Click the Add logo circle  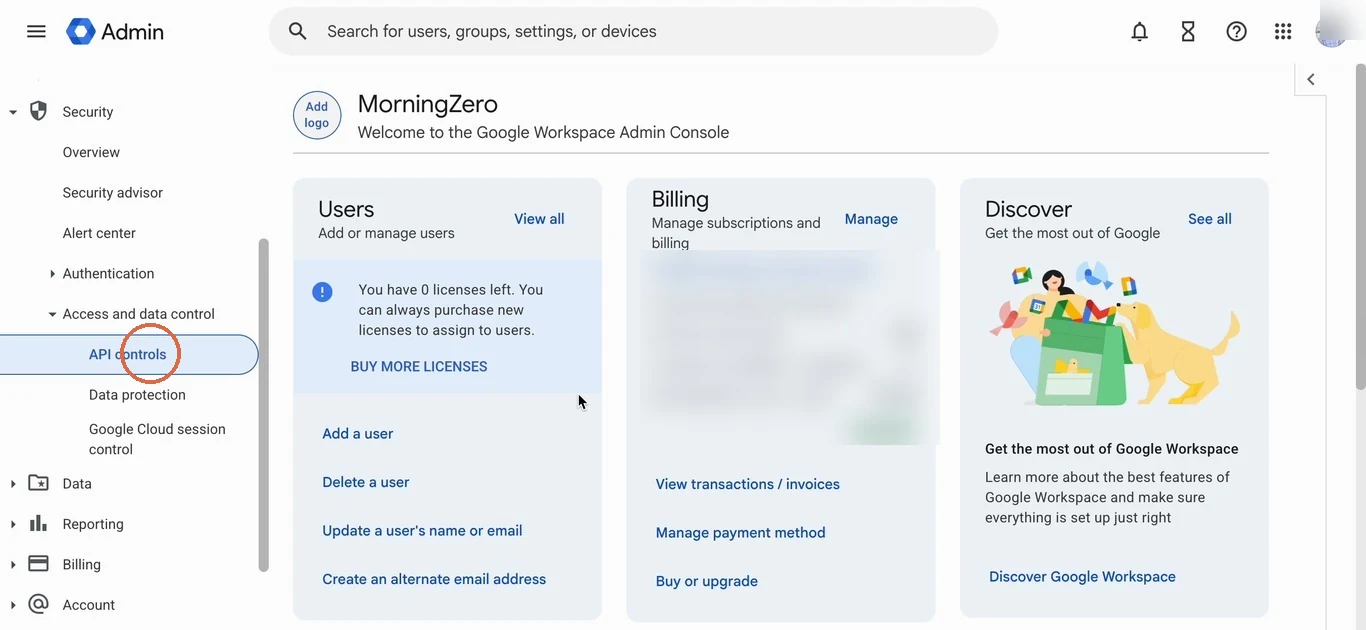pyautogui.click(x=317, y=115)
